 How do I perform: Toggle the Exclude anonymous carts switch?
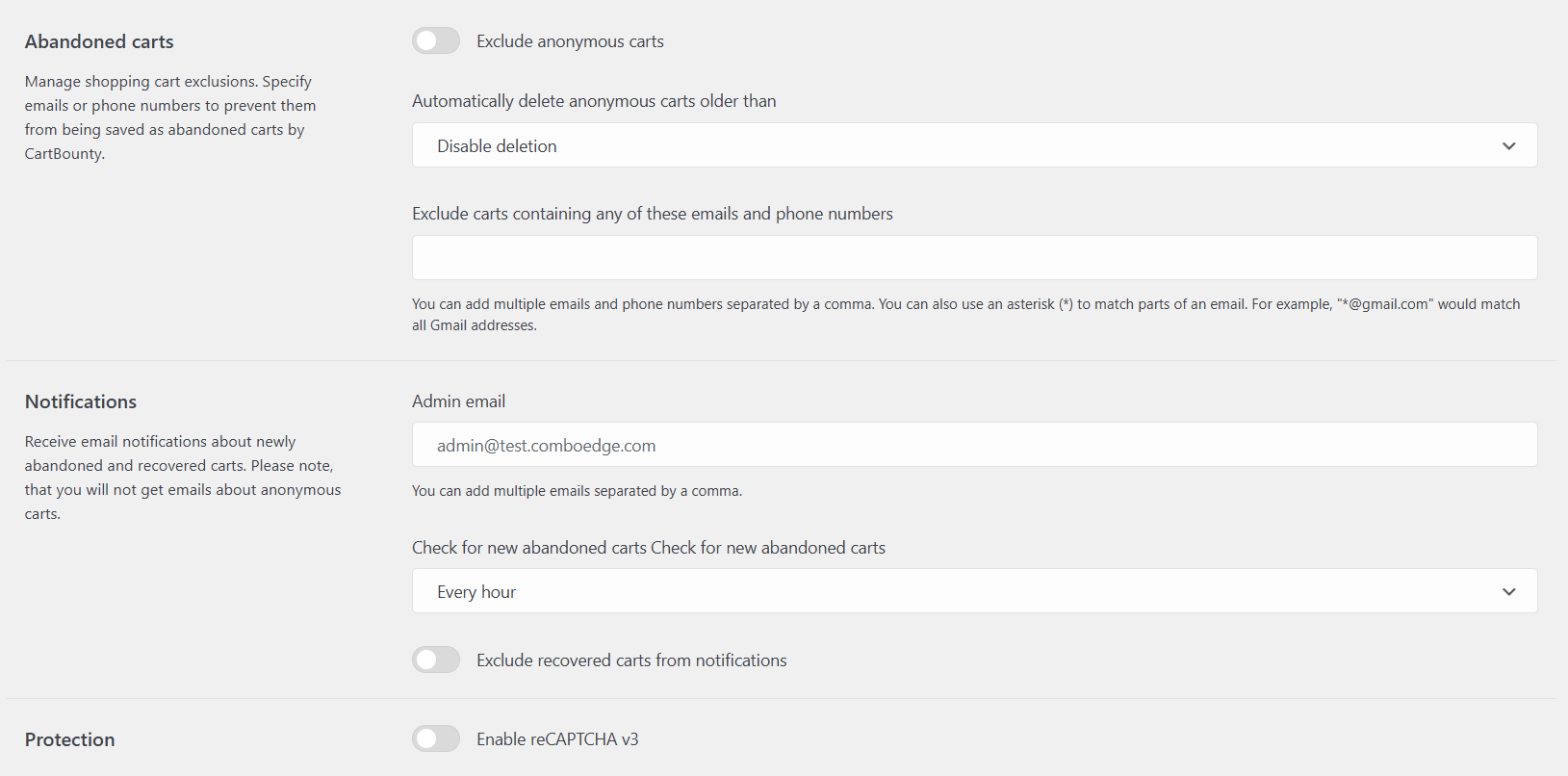coord(436,40)
